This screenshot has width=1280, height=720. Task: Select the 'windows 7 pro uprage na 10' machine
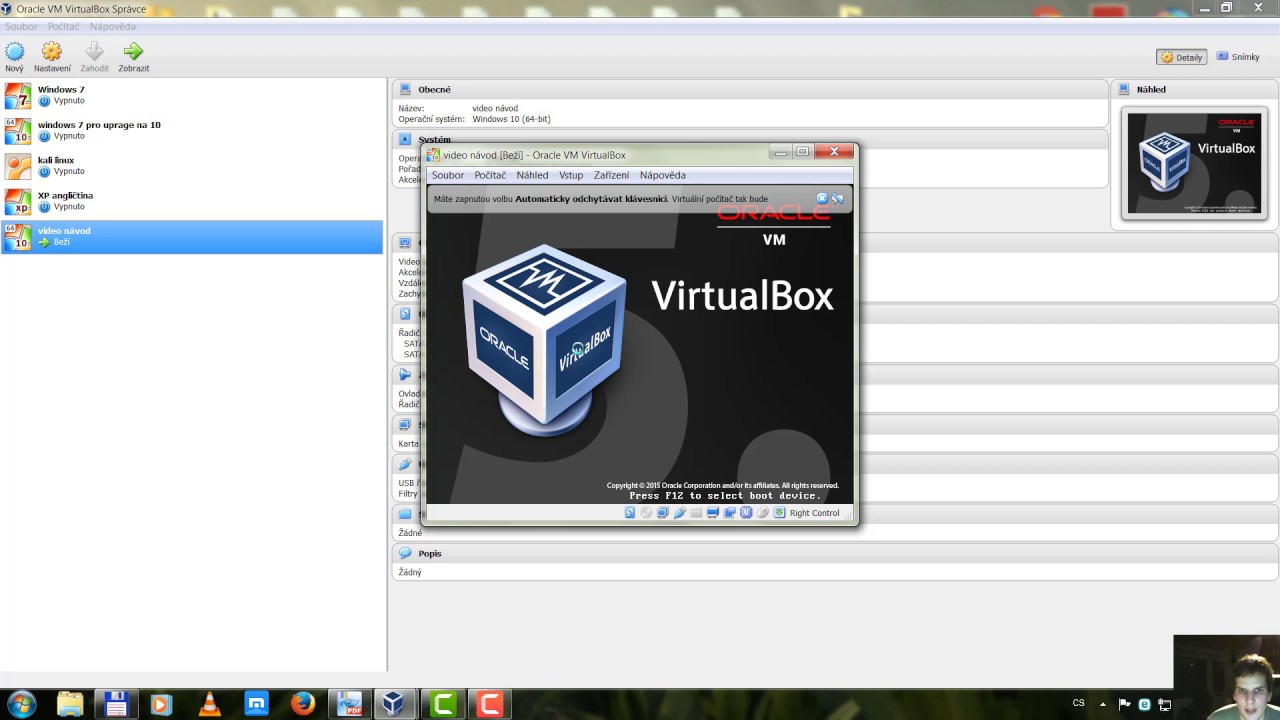(x=192, y=131)
